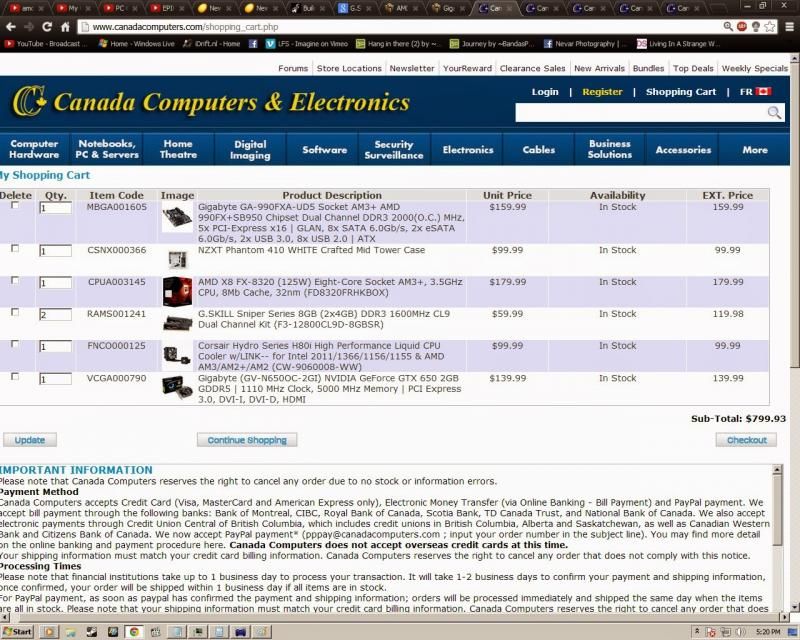The width and height of the screenshot is (800, 640).
Task: Open the Register link
Action: pos(602,92)
